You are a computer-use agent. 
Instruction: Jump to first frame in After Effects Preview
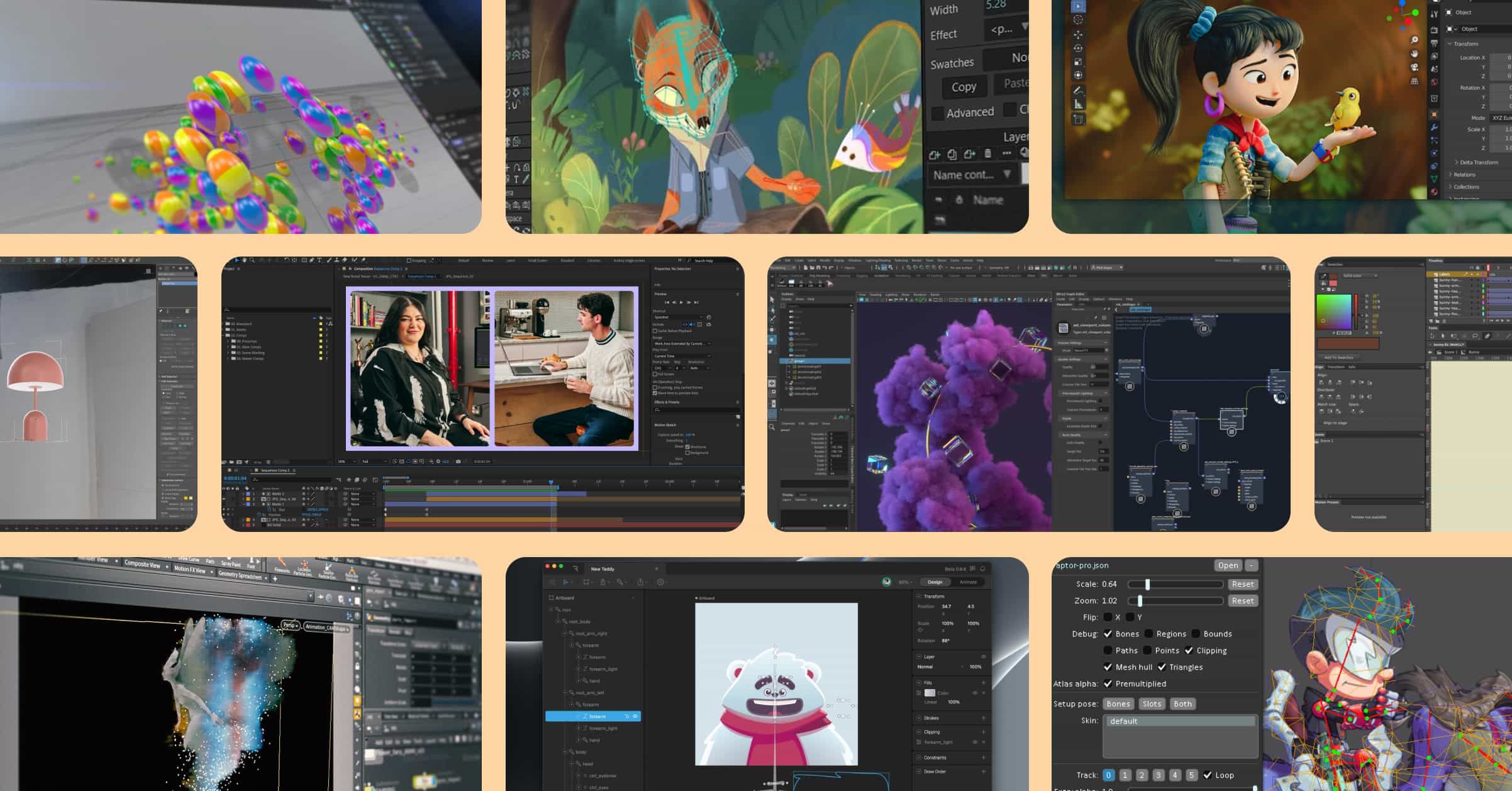coord(667,302)
